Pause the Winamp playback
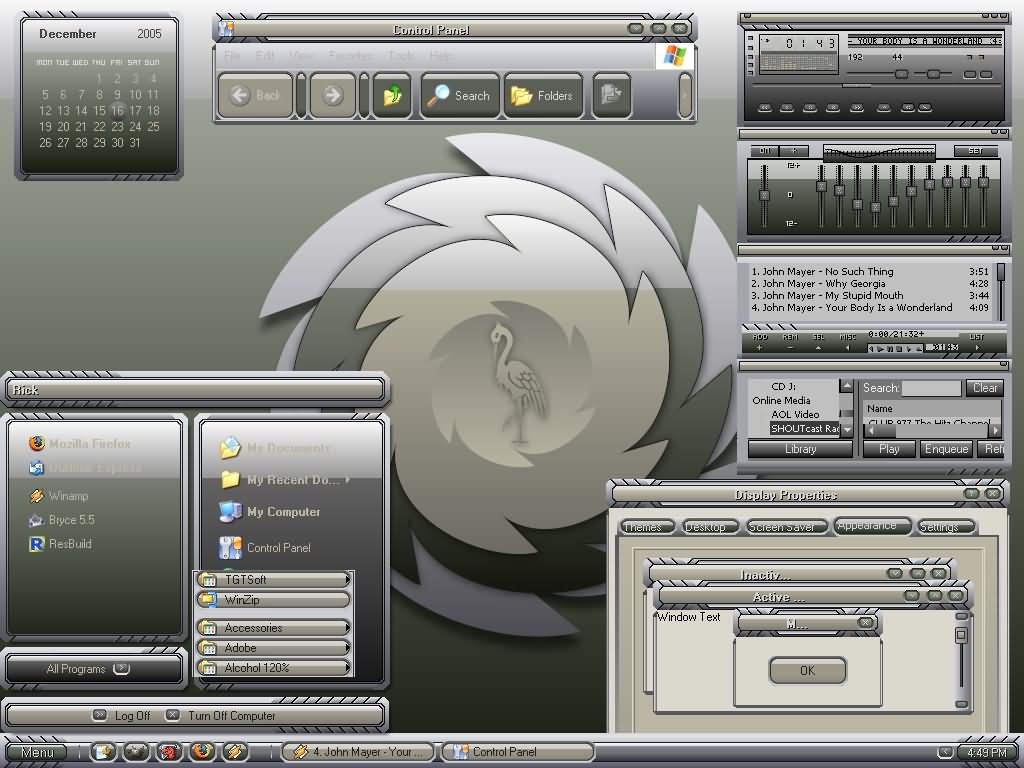Viewport: 1024px width, 768px height. pyautogui.click(x=810, y=107)
